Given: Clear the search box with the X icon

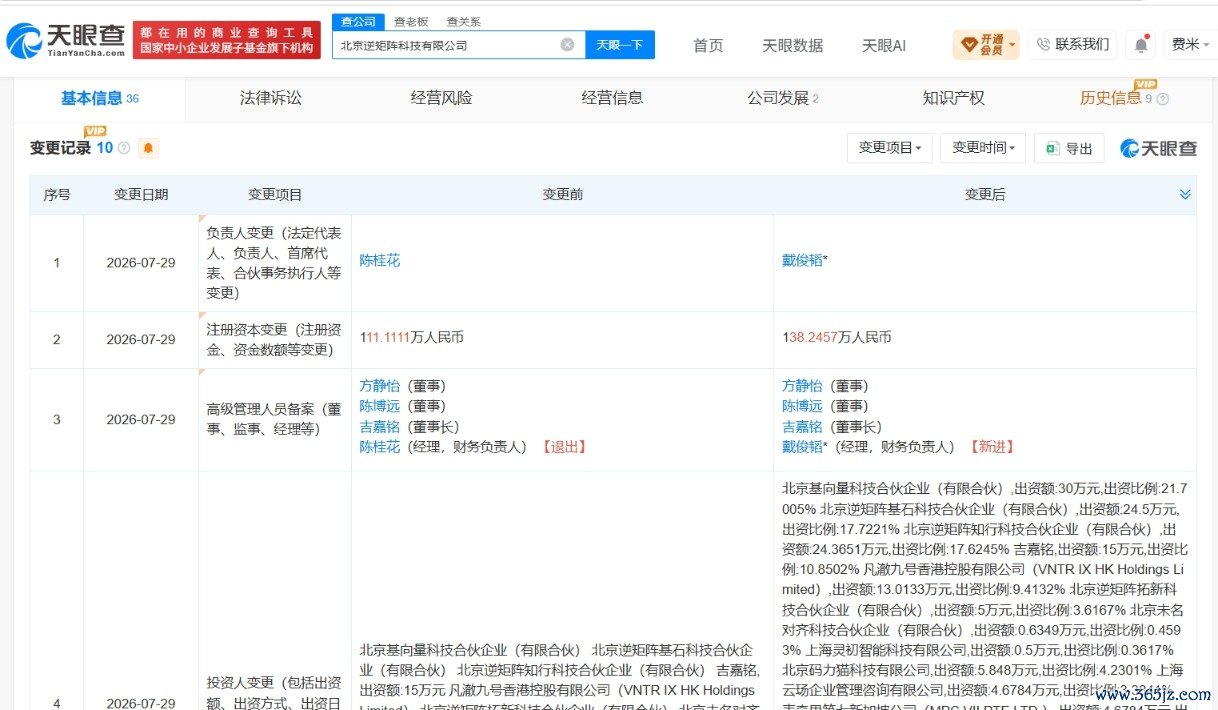Looking at the screenshot, I should point(567,45).
